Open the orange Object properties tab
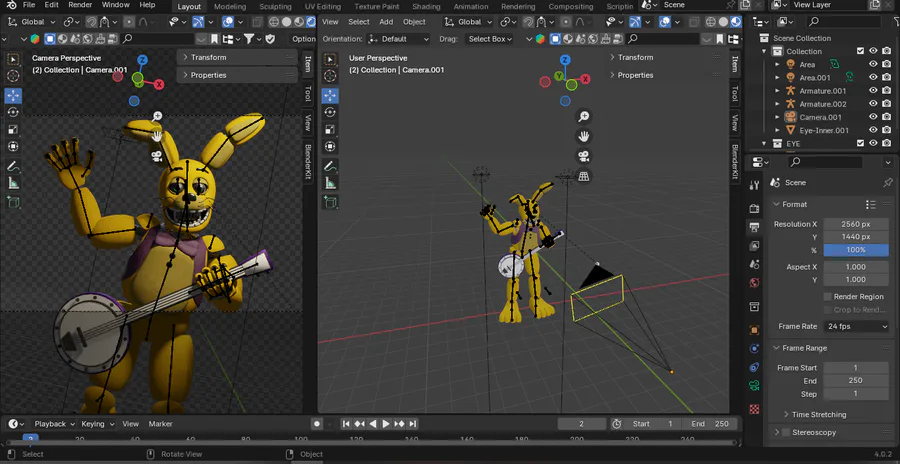 (754, 330)
